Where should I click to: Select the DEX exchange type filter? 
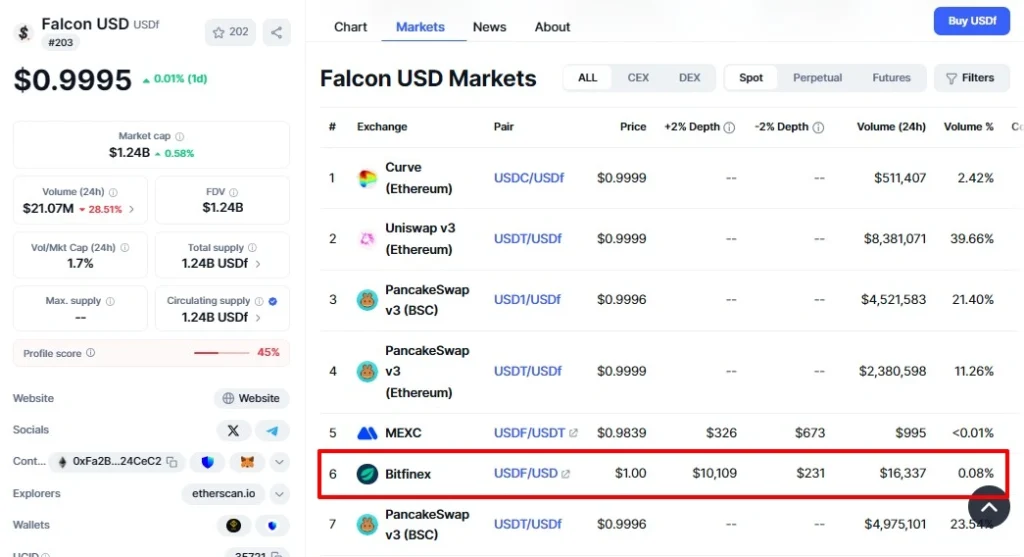coord(689,78)
